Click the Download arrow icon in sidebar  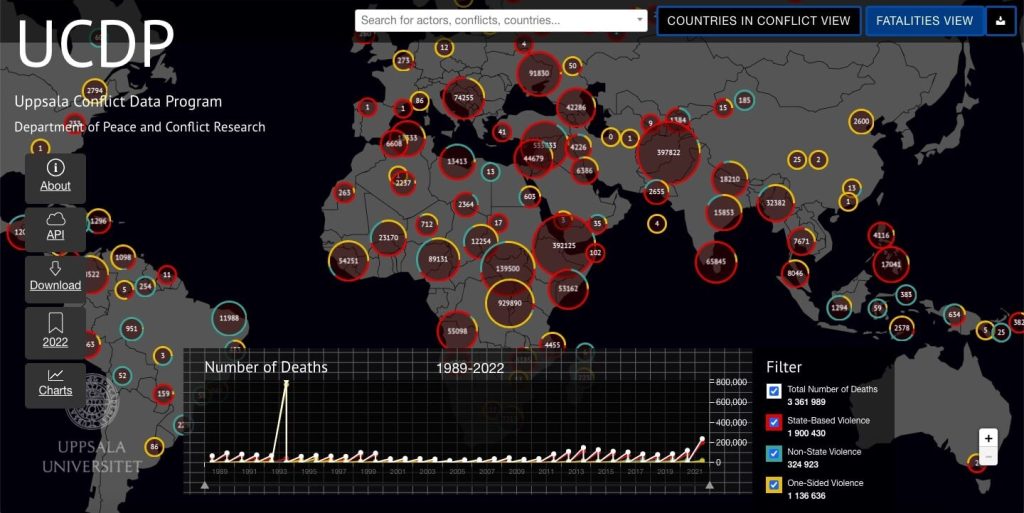56,268
